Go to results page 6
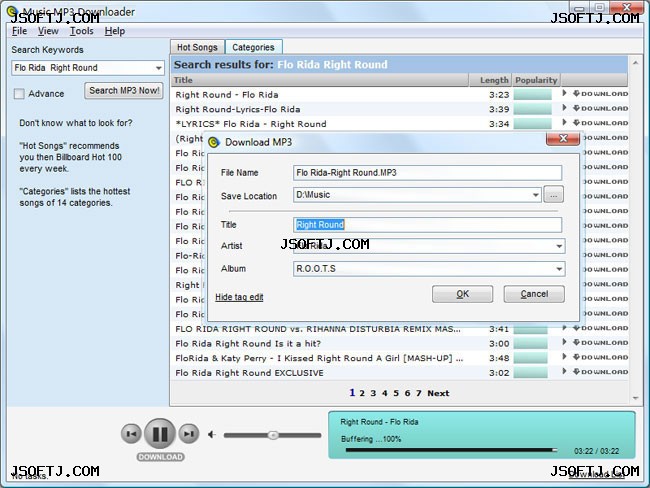650x488 pixels. (407, 393)
